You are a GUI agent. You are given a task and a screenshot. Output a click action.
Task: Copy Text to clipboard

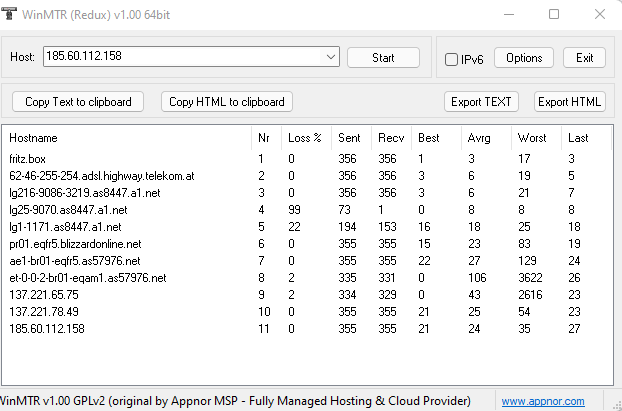pos(78,102)
